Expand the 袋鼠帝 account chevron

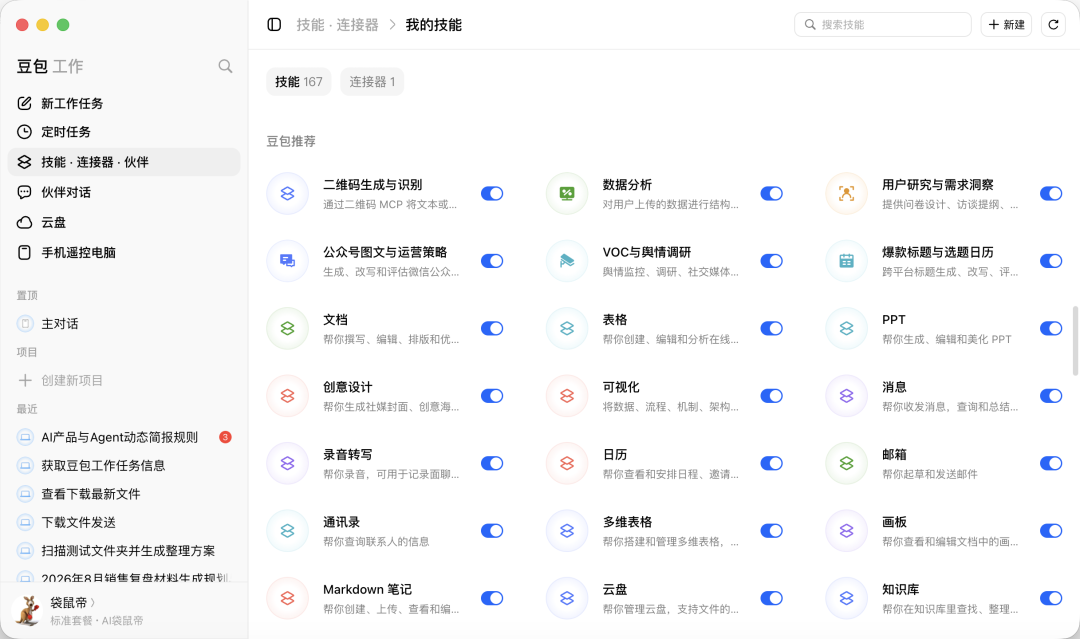click(x=93, y=603)
